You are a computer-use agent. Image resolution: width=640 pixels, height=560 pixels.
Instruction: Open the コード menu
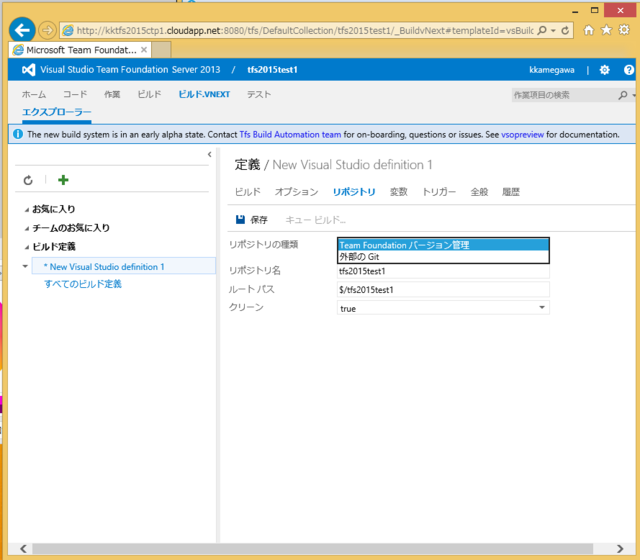[75, 95]
